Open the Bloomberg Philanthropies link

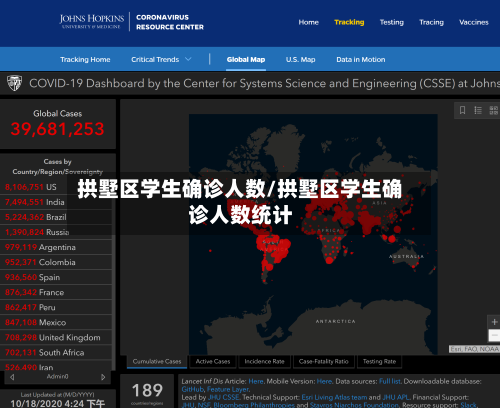click(x=254, y=405)
